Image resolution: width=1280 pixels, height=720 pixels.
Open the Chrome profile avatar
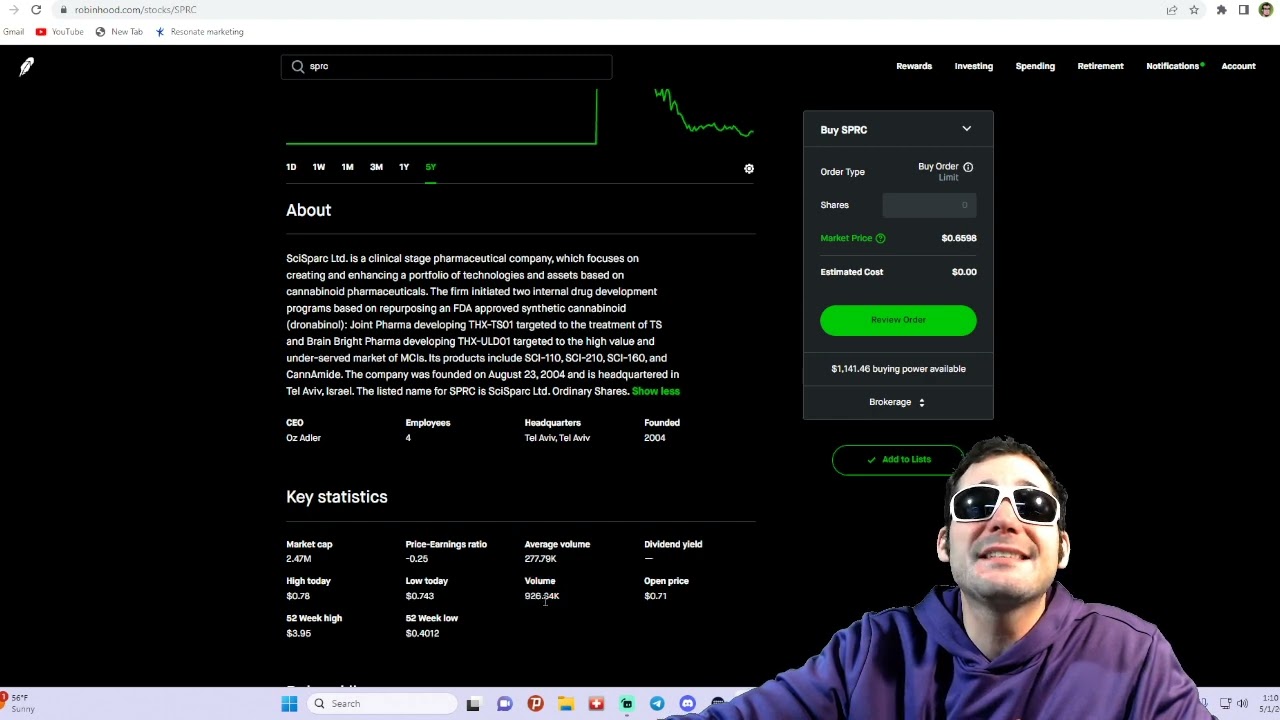(x=1265, y=10)
